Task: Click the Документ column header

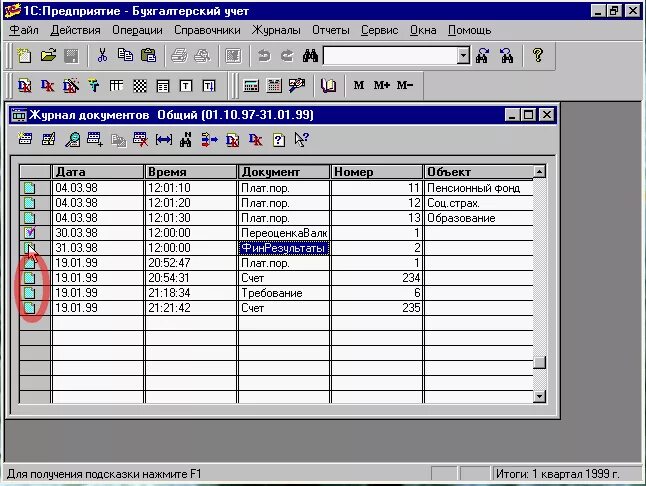Action: (x=284, y=172)
